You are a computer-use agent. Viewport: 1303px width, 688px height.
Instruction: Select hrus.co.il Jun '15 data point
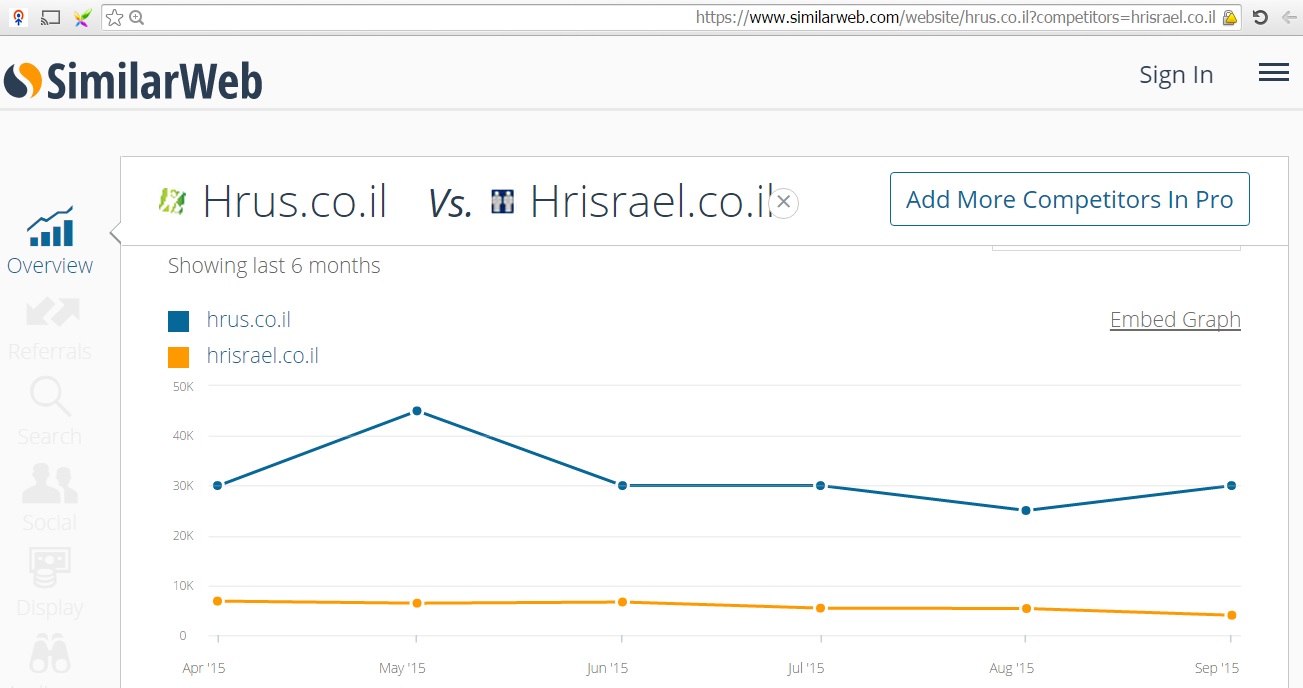coord(622,486)
